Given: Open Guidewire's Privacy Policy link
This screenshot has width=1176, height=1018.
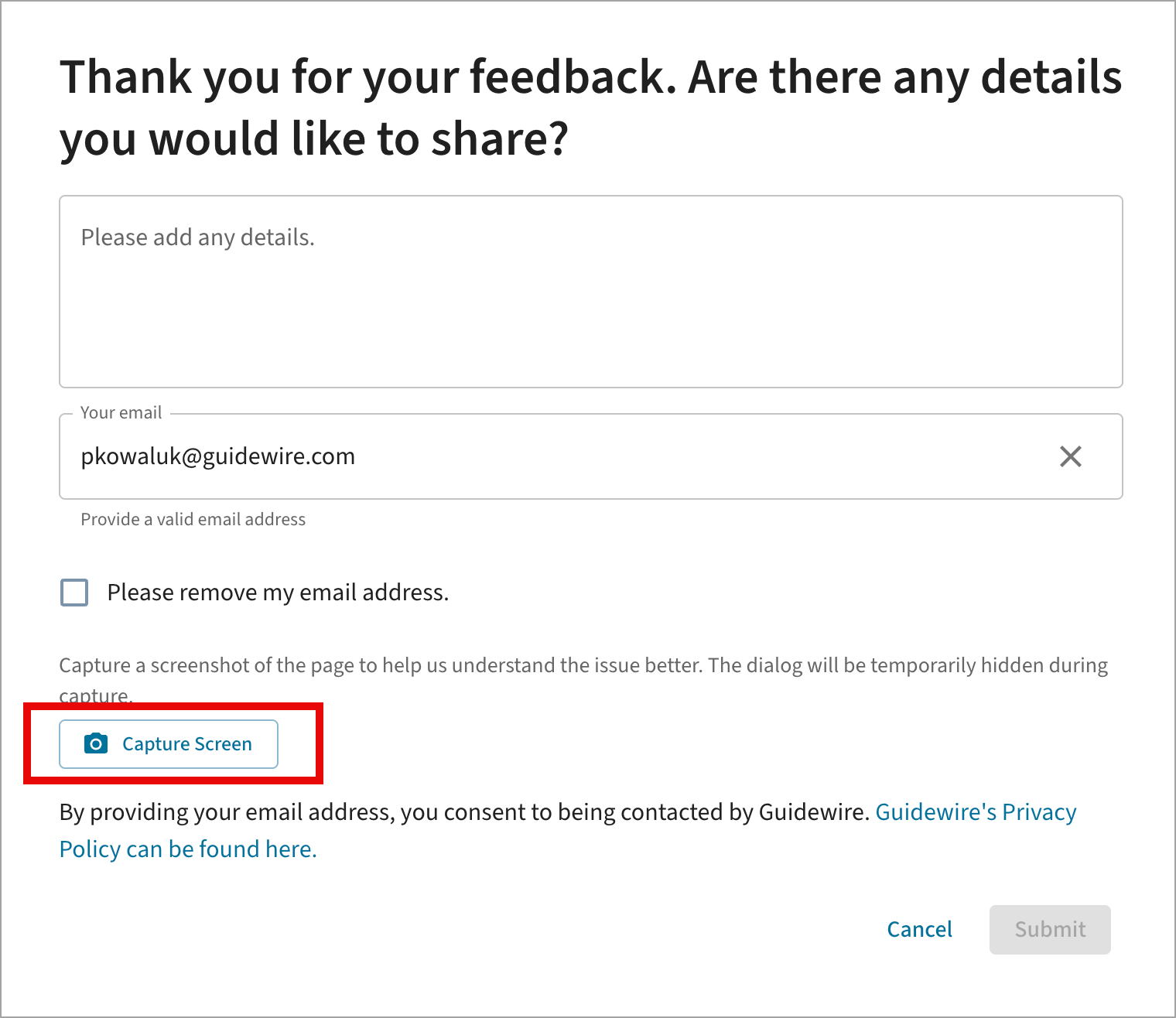Looking at the screenshot, I should click(975, 812).
